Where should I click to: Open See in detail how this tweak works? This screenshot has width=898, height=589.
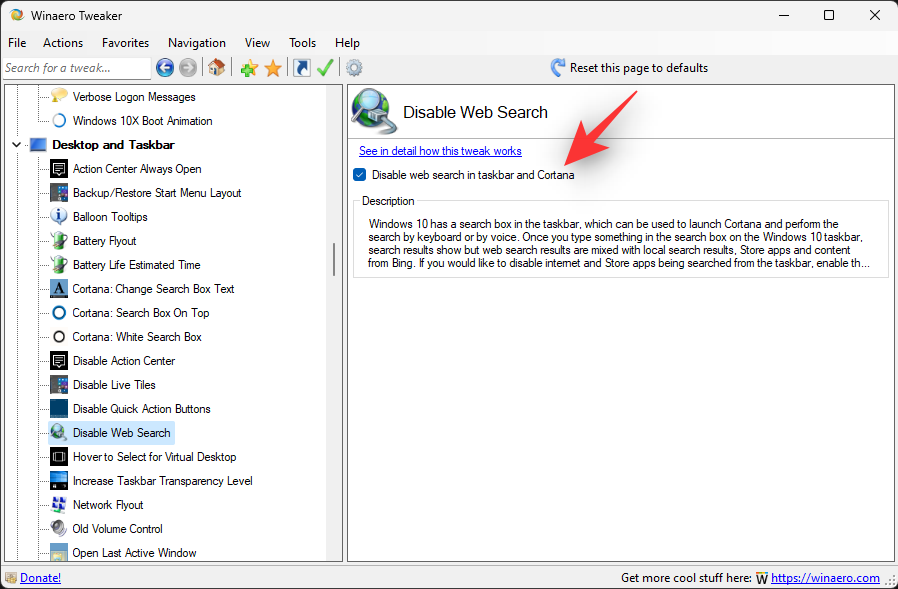(440, 151)
